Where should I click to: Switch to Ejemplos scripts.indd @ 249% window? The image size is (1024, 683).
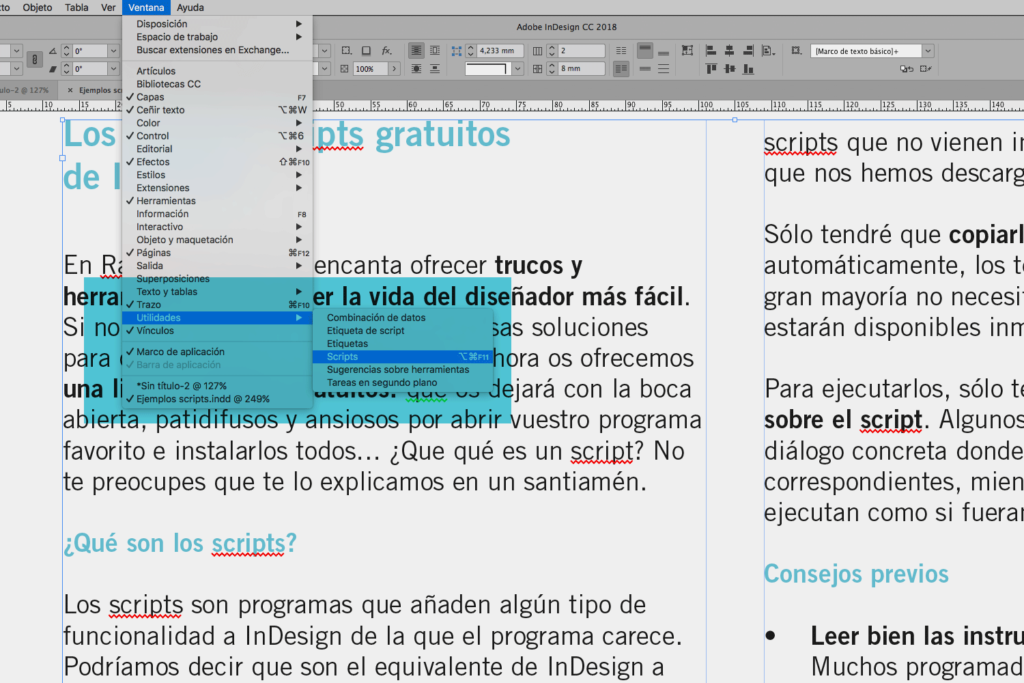pos(217,399)
